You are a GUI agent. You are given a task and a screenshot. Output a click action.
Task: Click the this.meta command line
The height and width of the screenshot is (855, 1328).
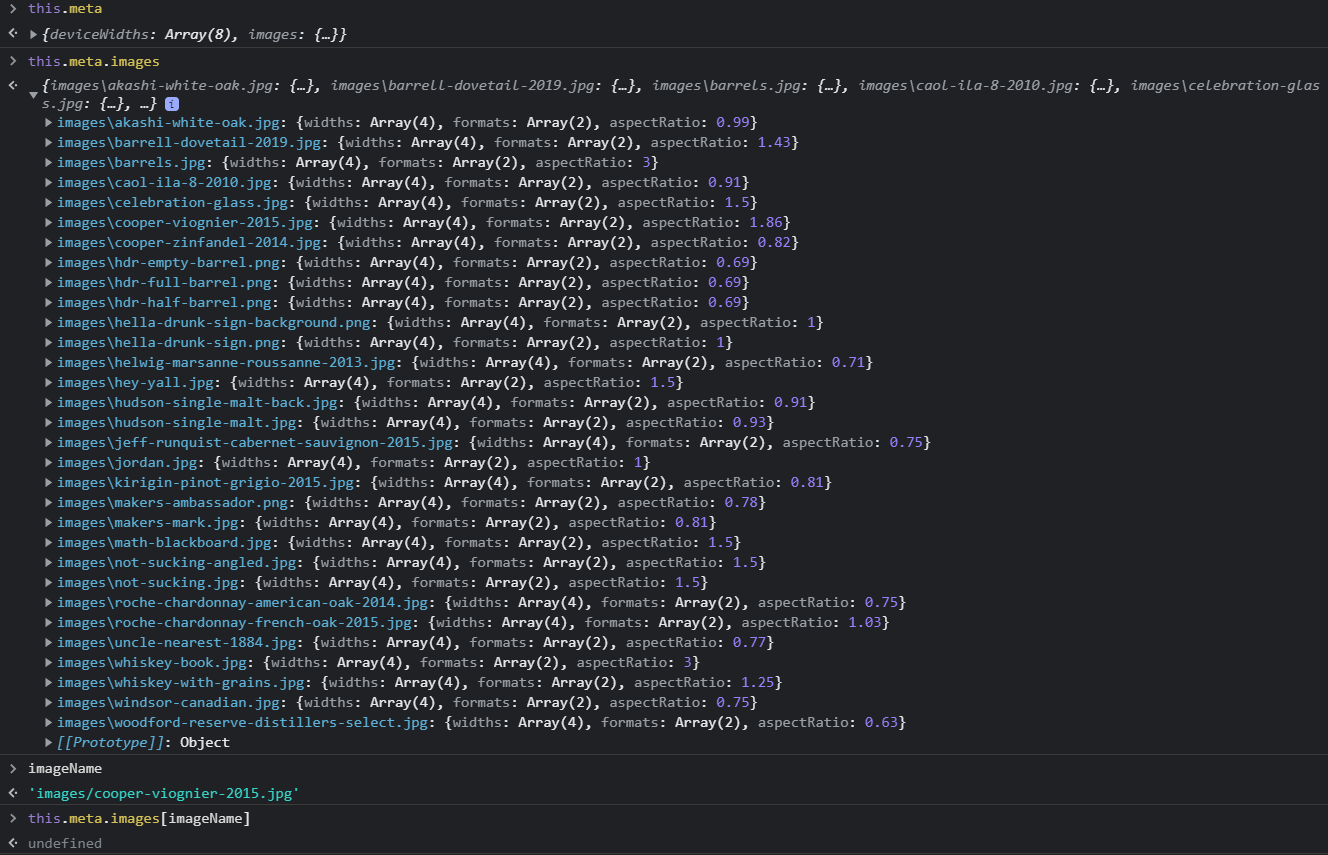(65, 9)
